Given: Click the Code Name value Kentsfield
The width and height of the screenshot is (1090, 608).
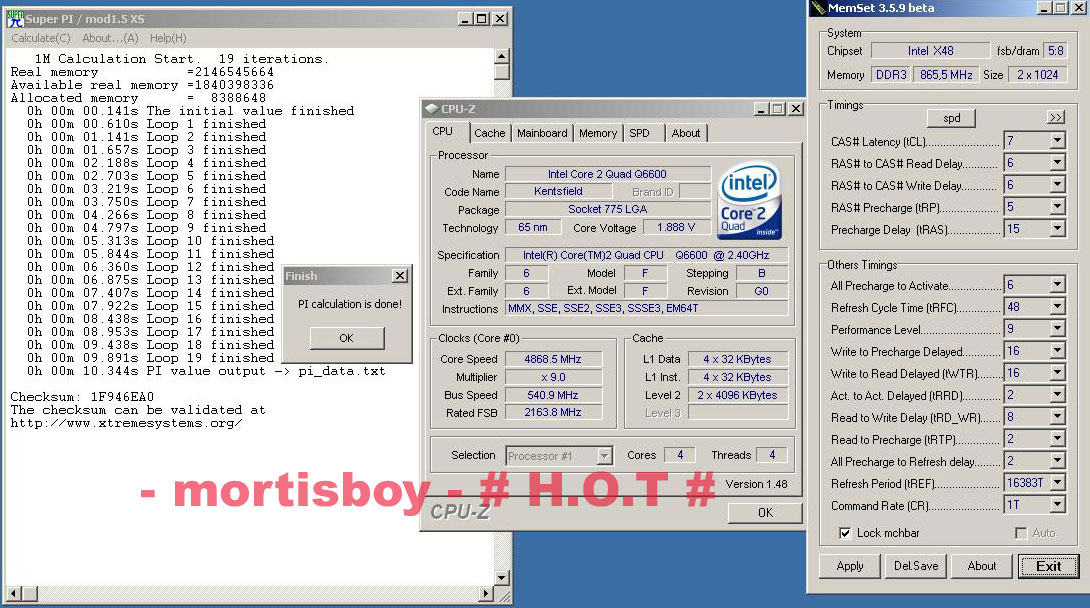Looking at the screenshot, I should [558, 191].
